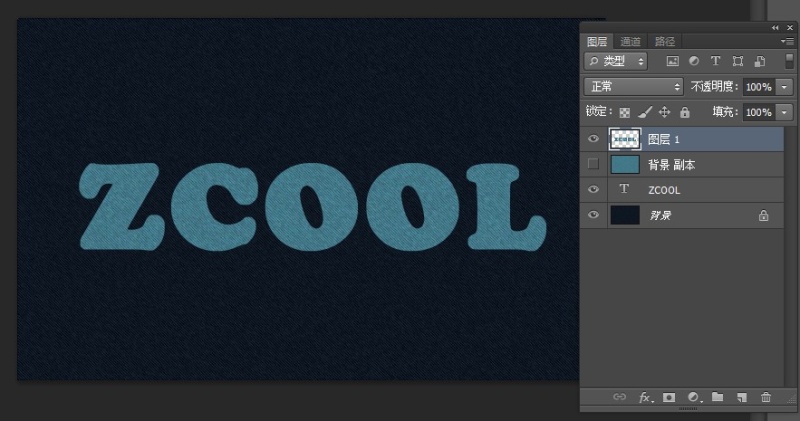Lock transparent pixels icon
This screenshot has height=421, width=800.
coord(625,113)
